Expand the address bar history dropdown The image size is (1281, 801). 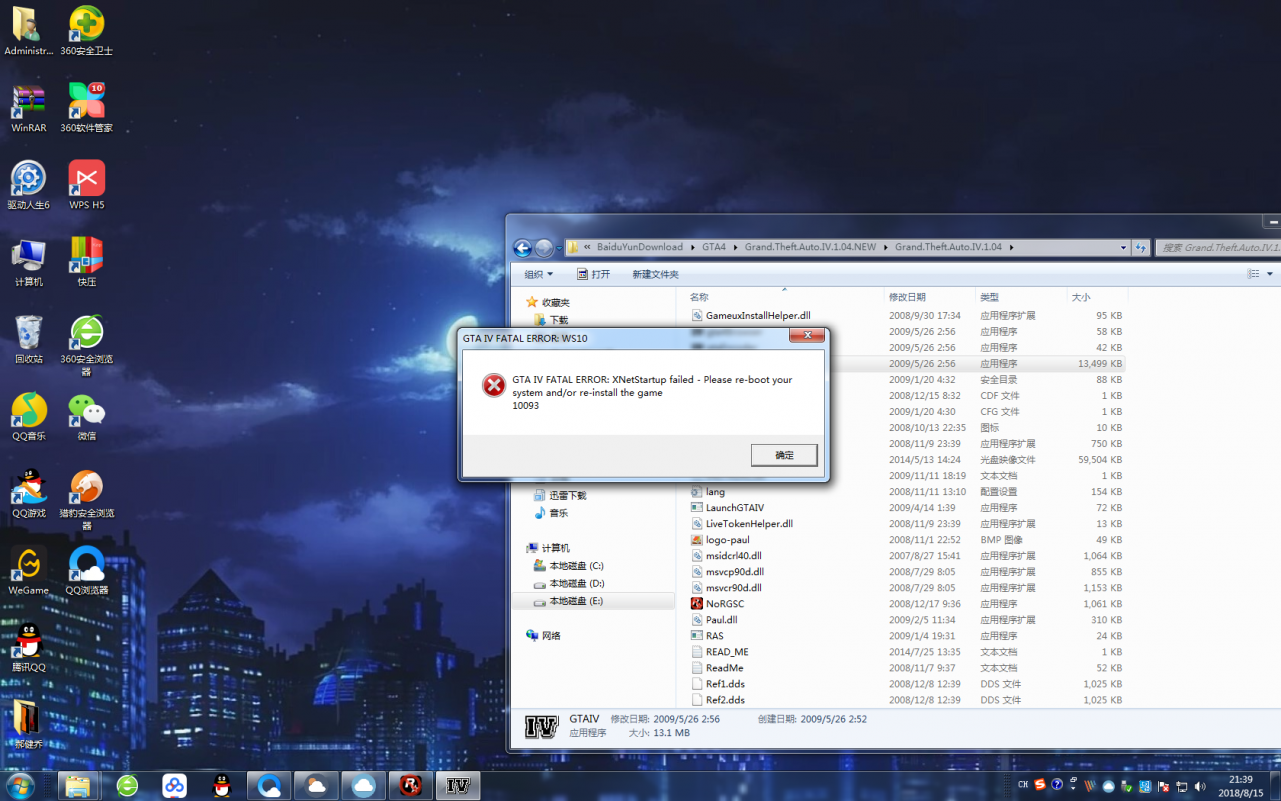tap(1123, 248)
